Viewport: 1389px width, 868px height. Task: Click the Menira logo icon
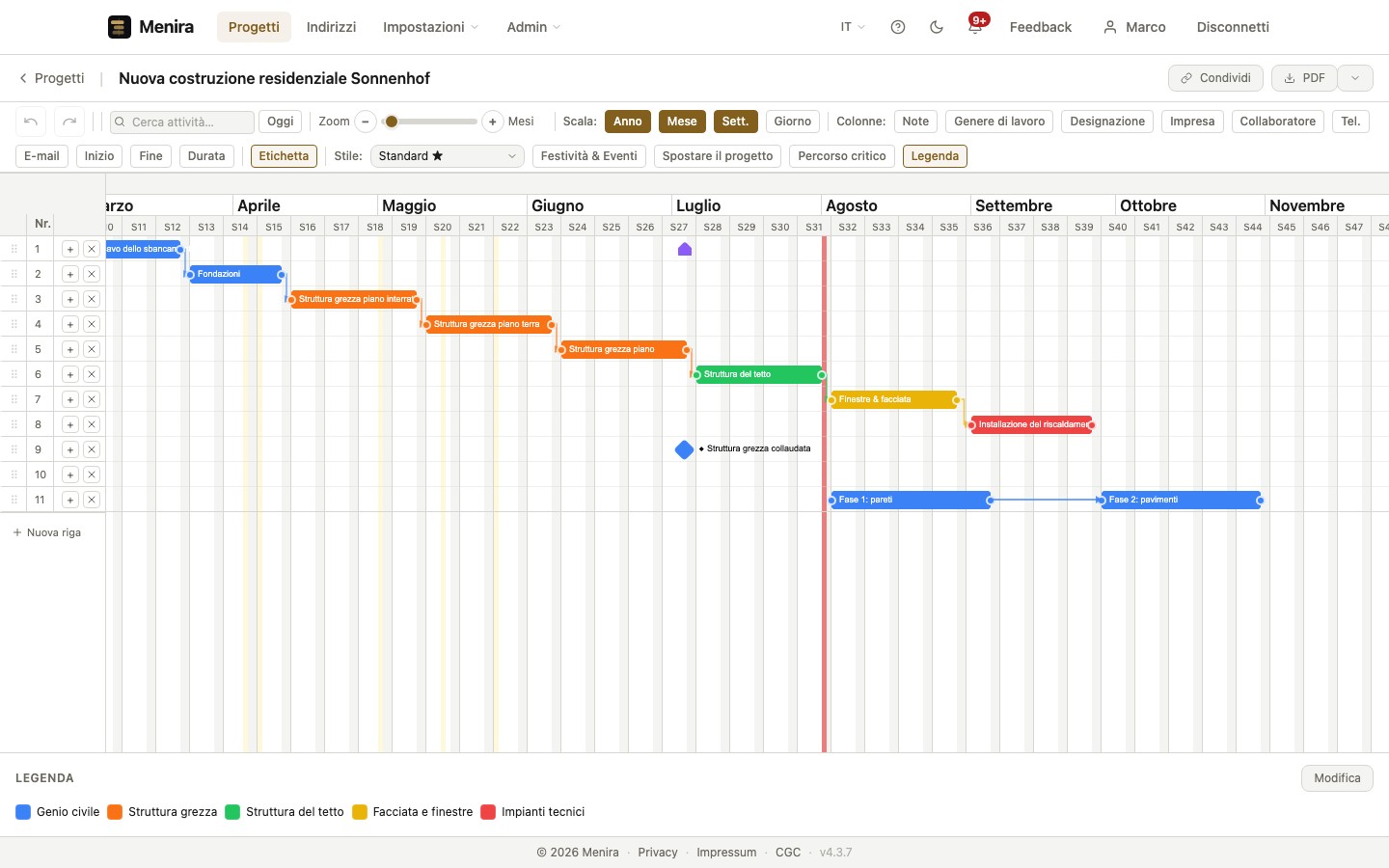[120, 27]
